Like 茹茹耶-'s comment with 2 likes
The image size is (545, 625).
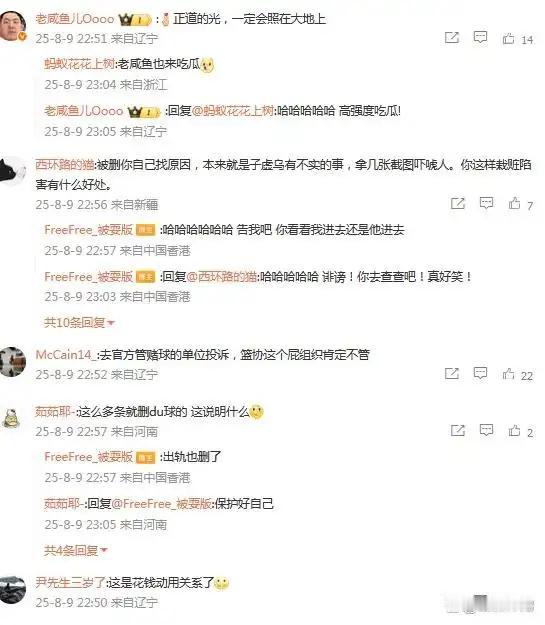tap(514, 431)
